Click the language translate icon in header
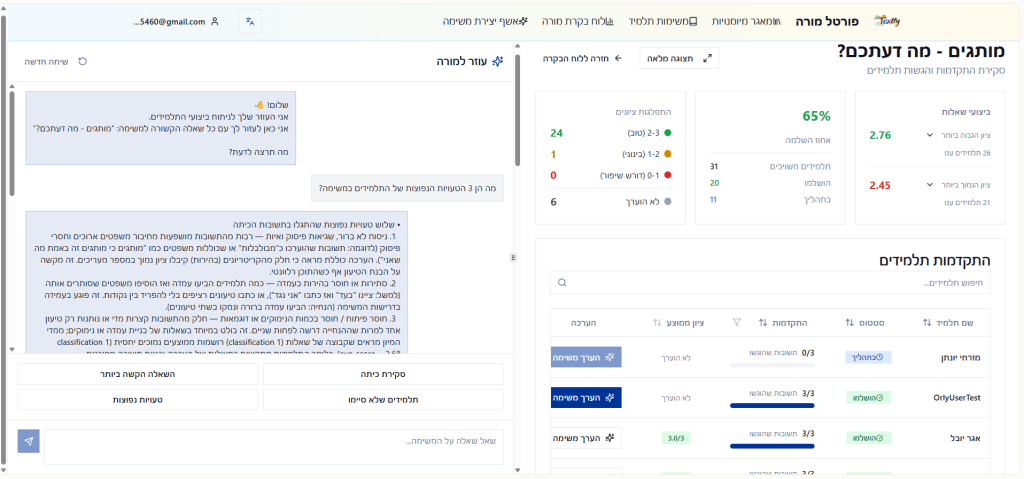The height and width of the screenshot is (479, 1024). coord(251,21)
